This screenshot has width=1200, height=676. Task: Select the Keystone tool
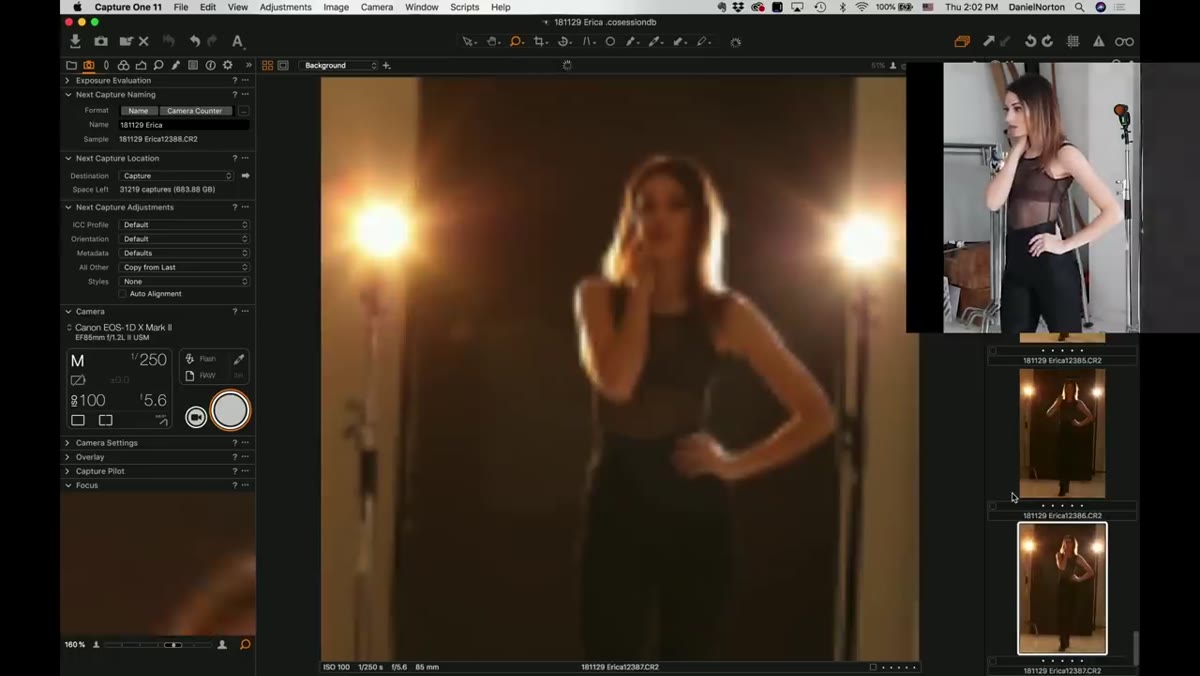[588, 41]
